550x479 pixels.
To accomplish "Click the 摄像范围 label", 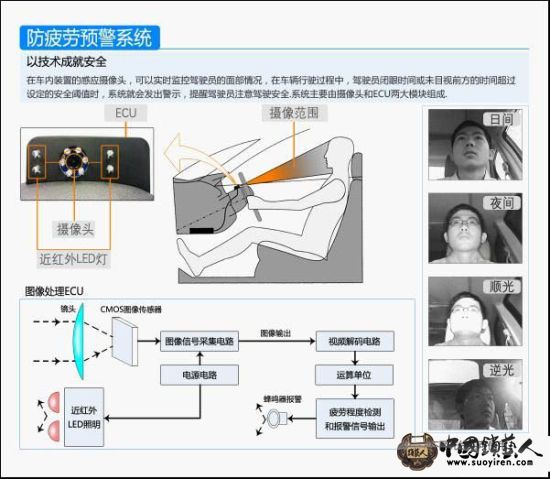I will (294, 113).
